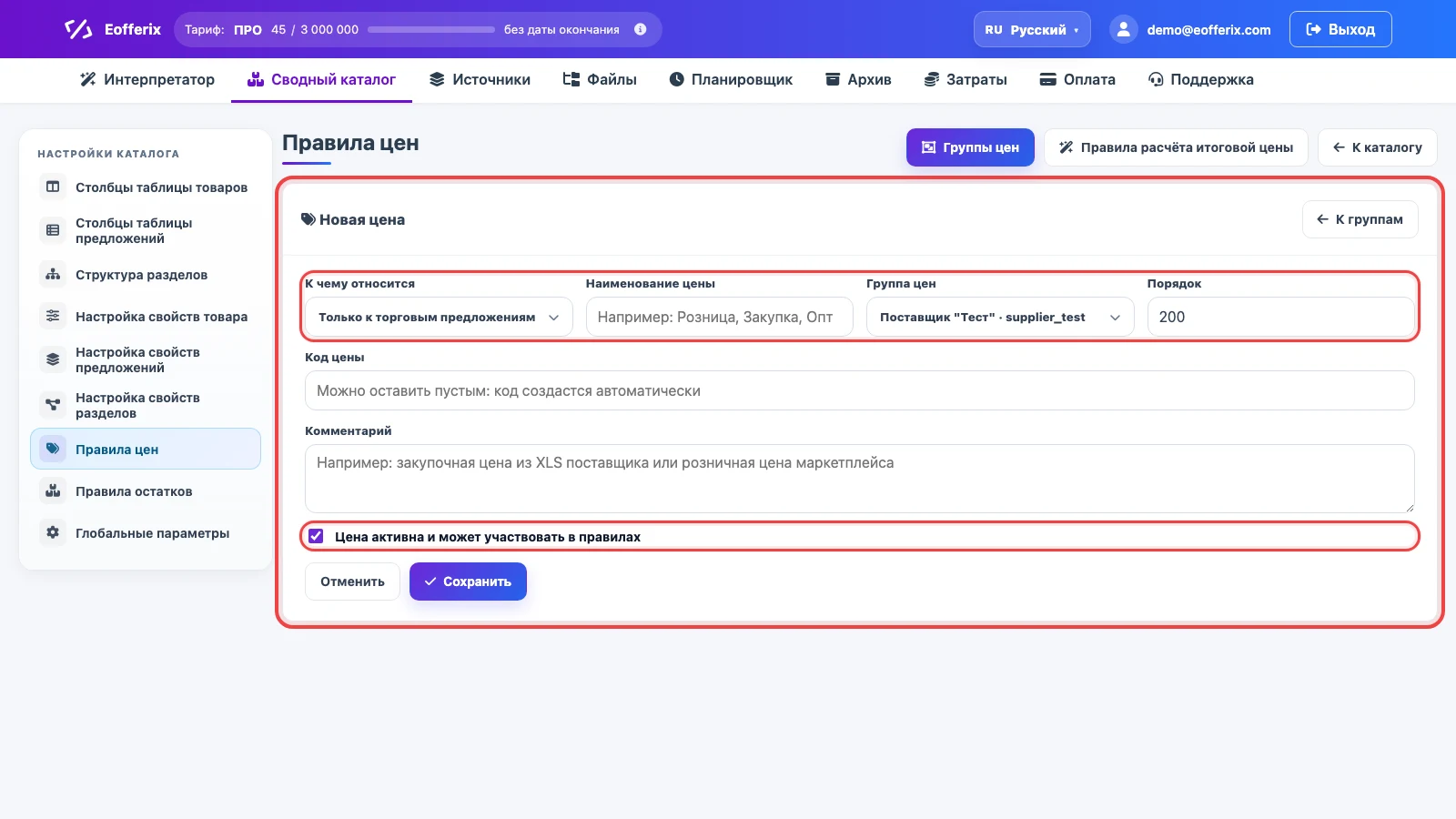Click table columns icon for product table

click(53, 187)
